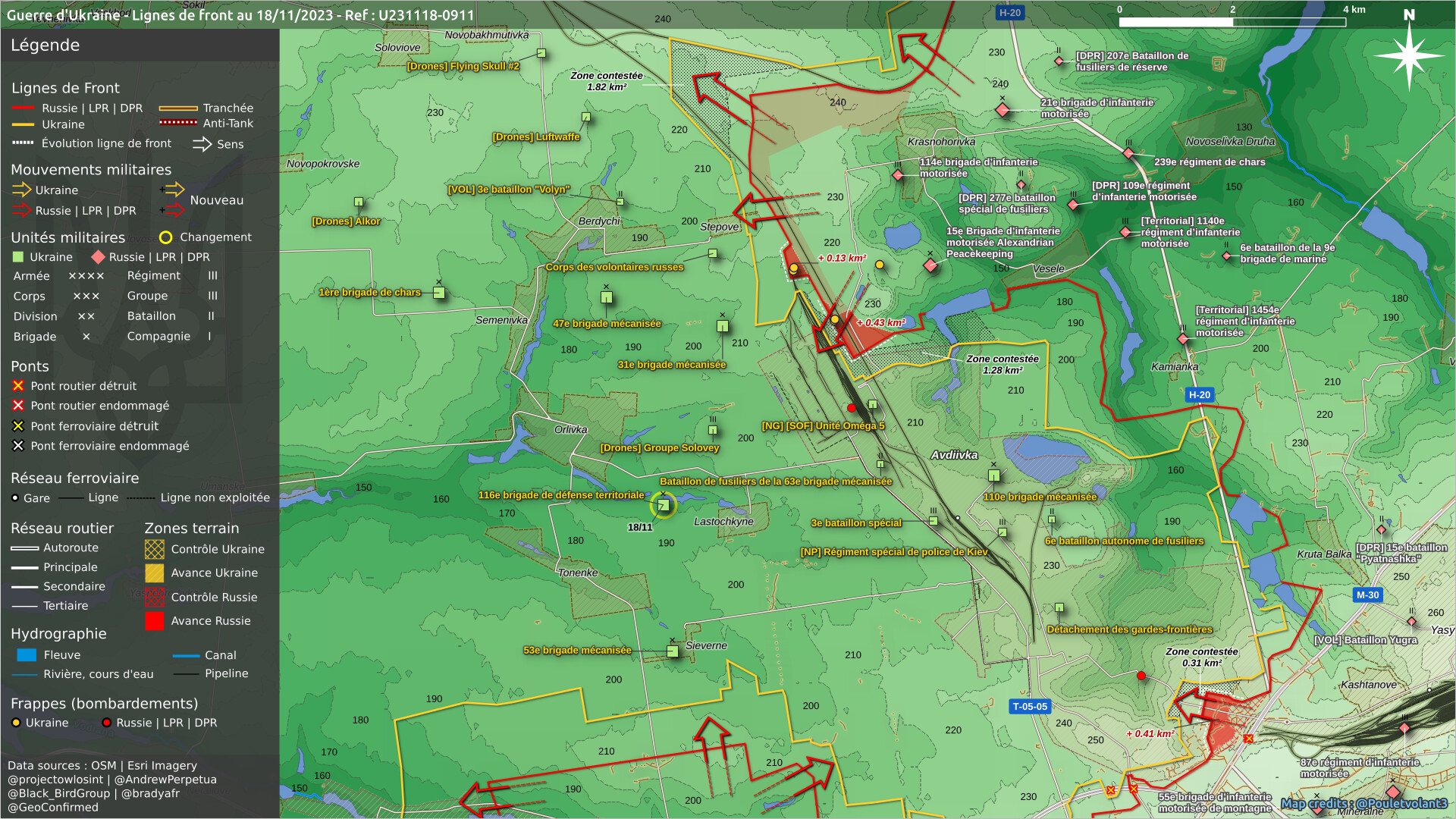1456x819 pixels.
Task: Click the 'Avance Russie' red swatch
Action: [155, 621]
